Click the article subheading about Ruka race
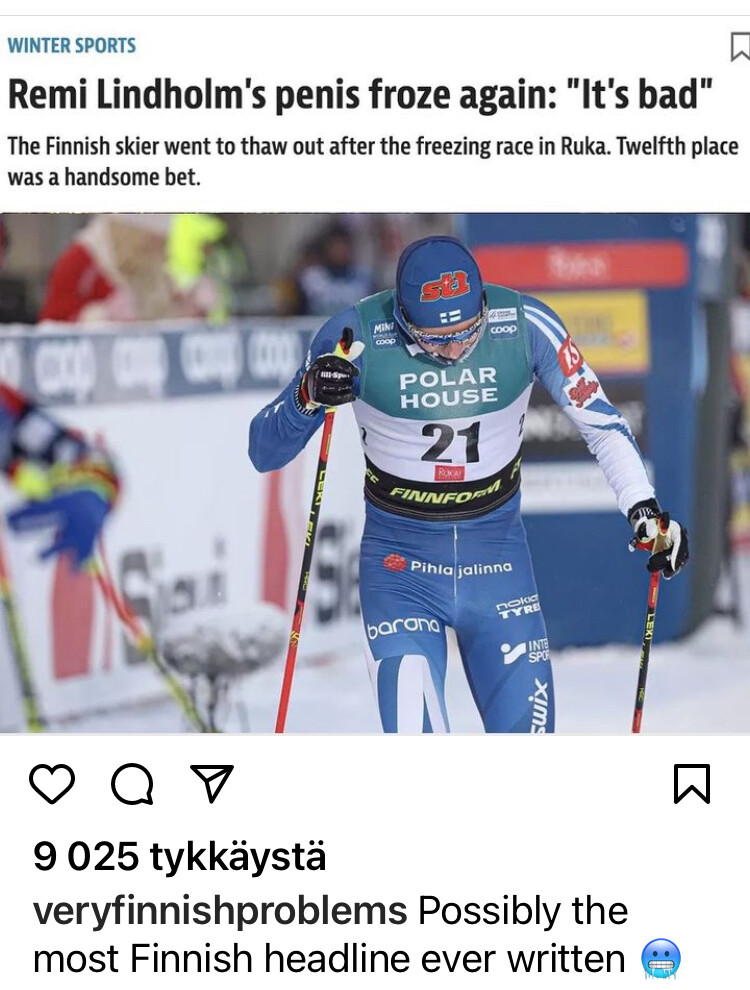The image size is (750, 990). (x=372, y=161)
